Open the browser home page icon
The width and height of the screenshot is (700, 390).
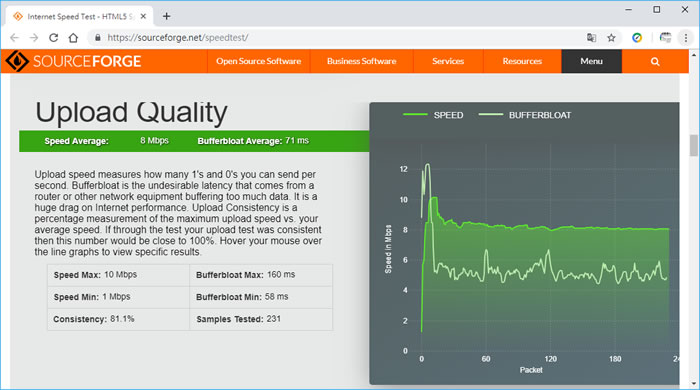pyautogui.click(x=73, y=38)
